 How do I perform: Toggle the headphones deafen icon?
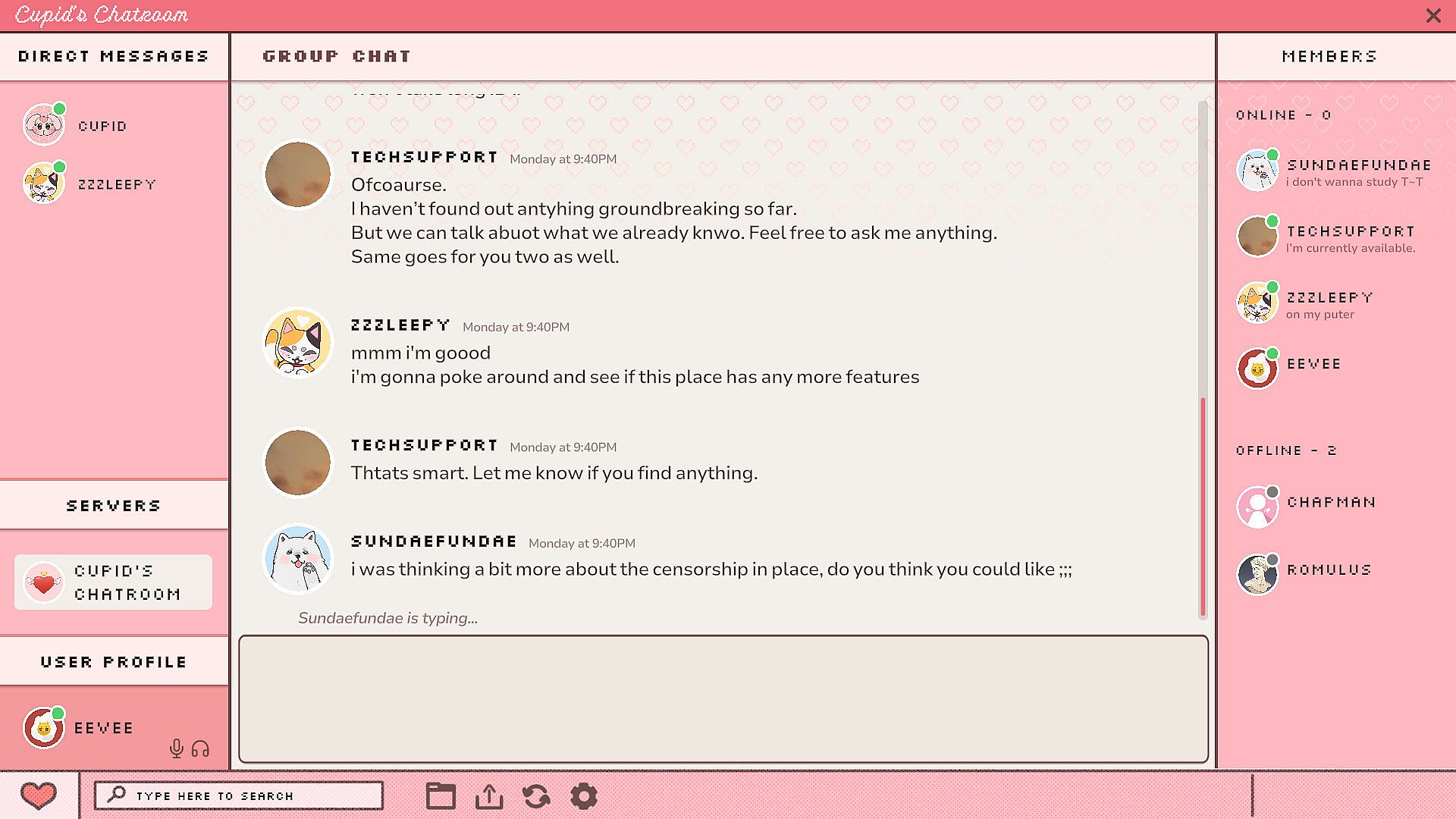pyautogui.click(x=200, y=748)
